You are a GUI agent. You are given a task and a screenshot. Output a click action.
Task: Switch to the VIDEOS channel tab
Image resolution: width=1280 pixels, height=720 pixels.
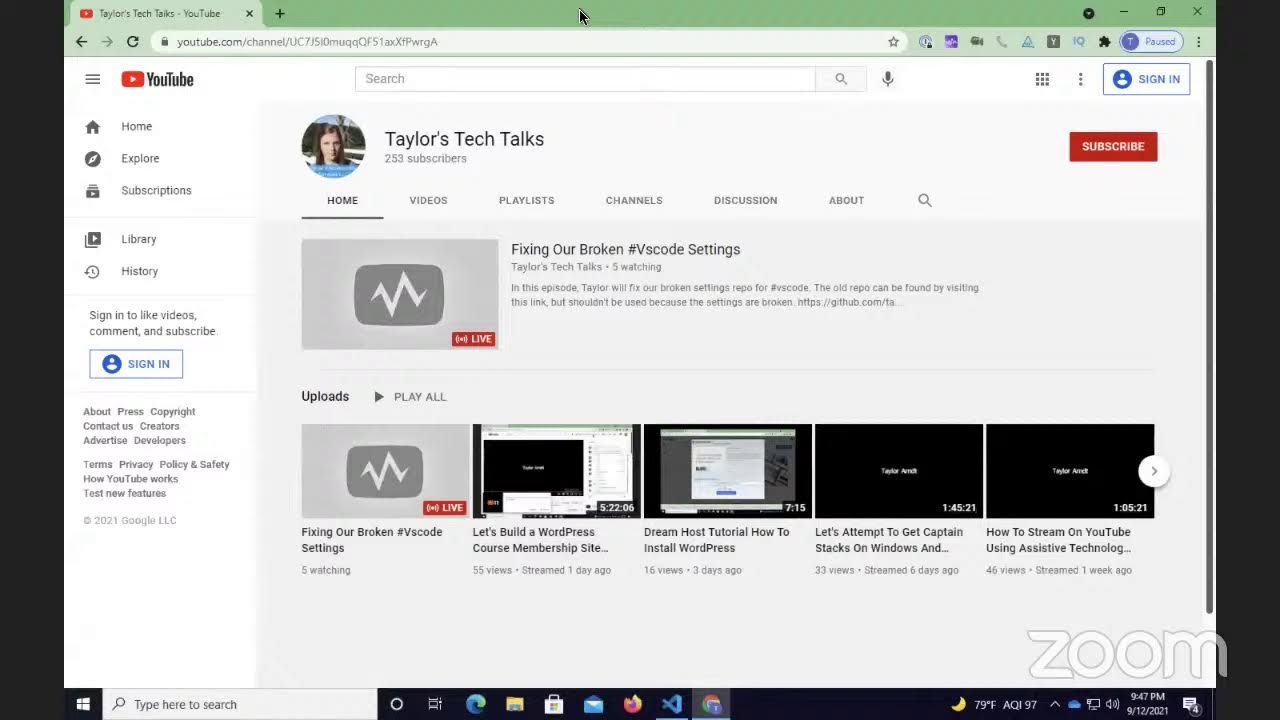(x=428, y=200)
